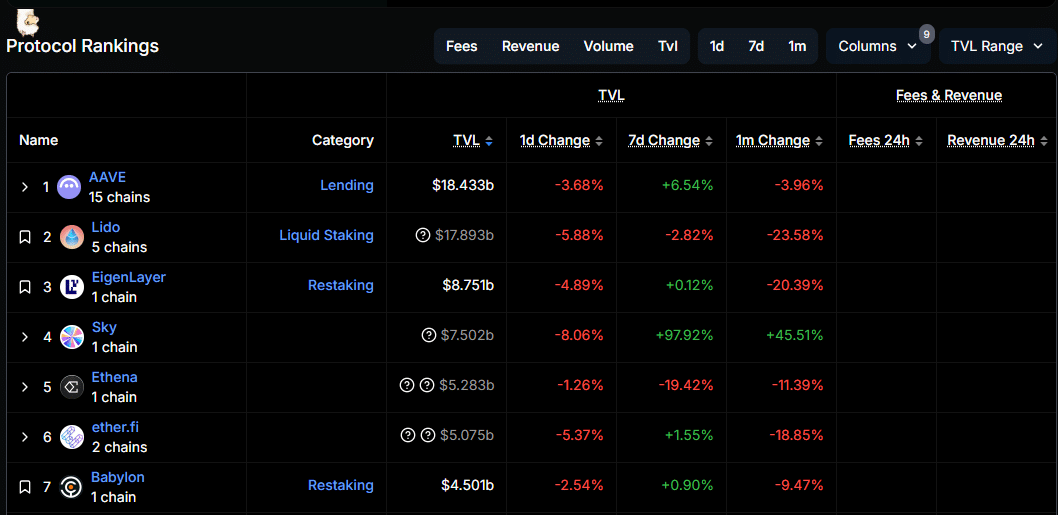Click the Sky protocol logo icon

72,337
